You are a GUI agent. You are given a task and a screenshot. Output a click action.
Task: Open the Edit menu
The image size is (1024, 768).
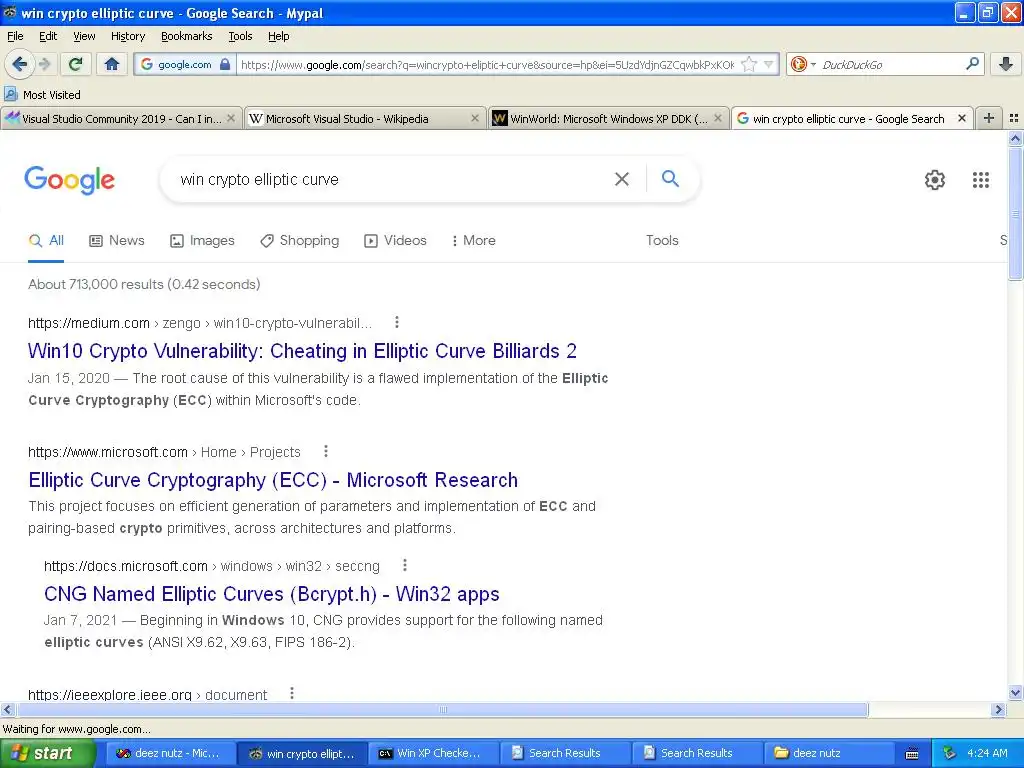tap(48, 36)
